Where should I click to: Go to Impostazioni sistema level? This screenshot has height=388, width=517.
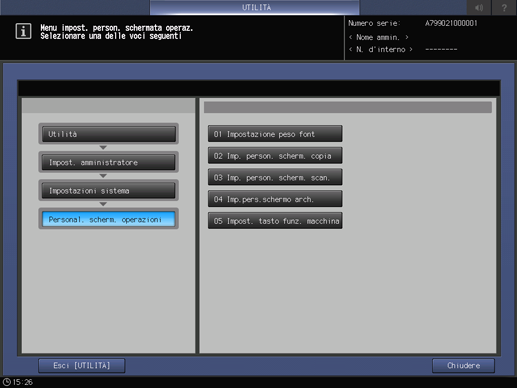coord(109,191)
